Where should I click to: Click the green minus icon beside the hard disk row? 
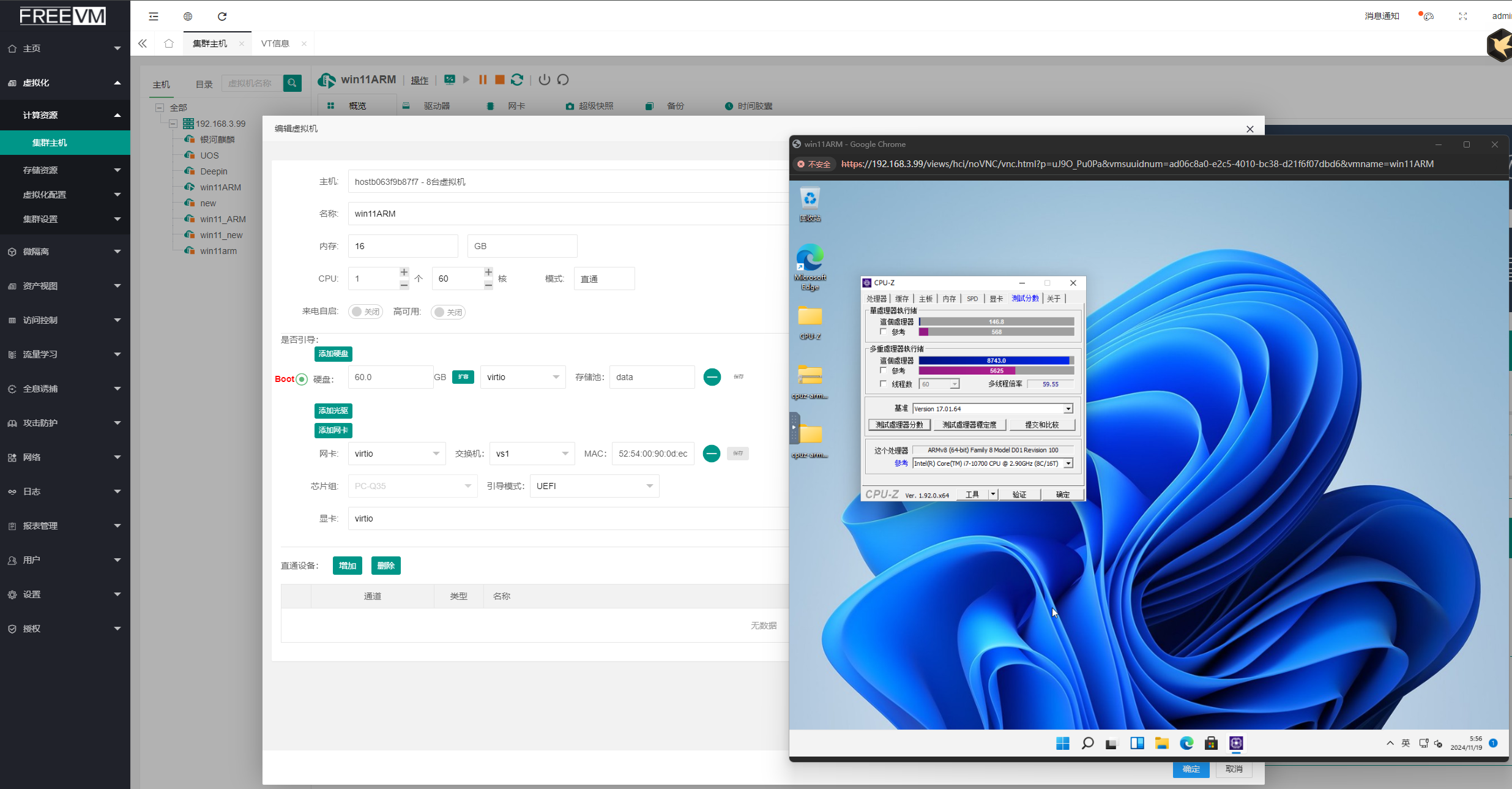[x=712, y=377]
